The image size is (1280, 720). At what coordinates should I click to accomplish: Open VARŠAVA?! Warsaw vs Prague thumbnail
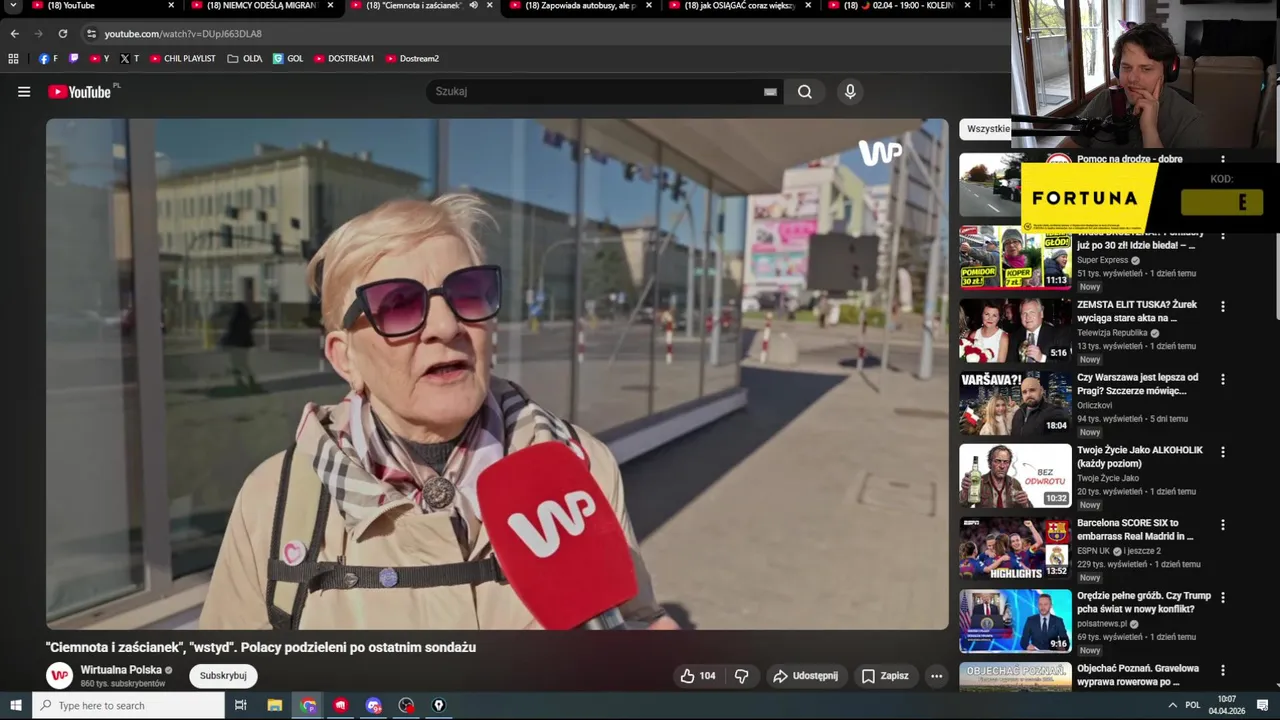(x=1015, y=403)
